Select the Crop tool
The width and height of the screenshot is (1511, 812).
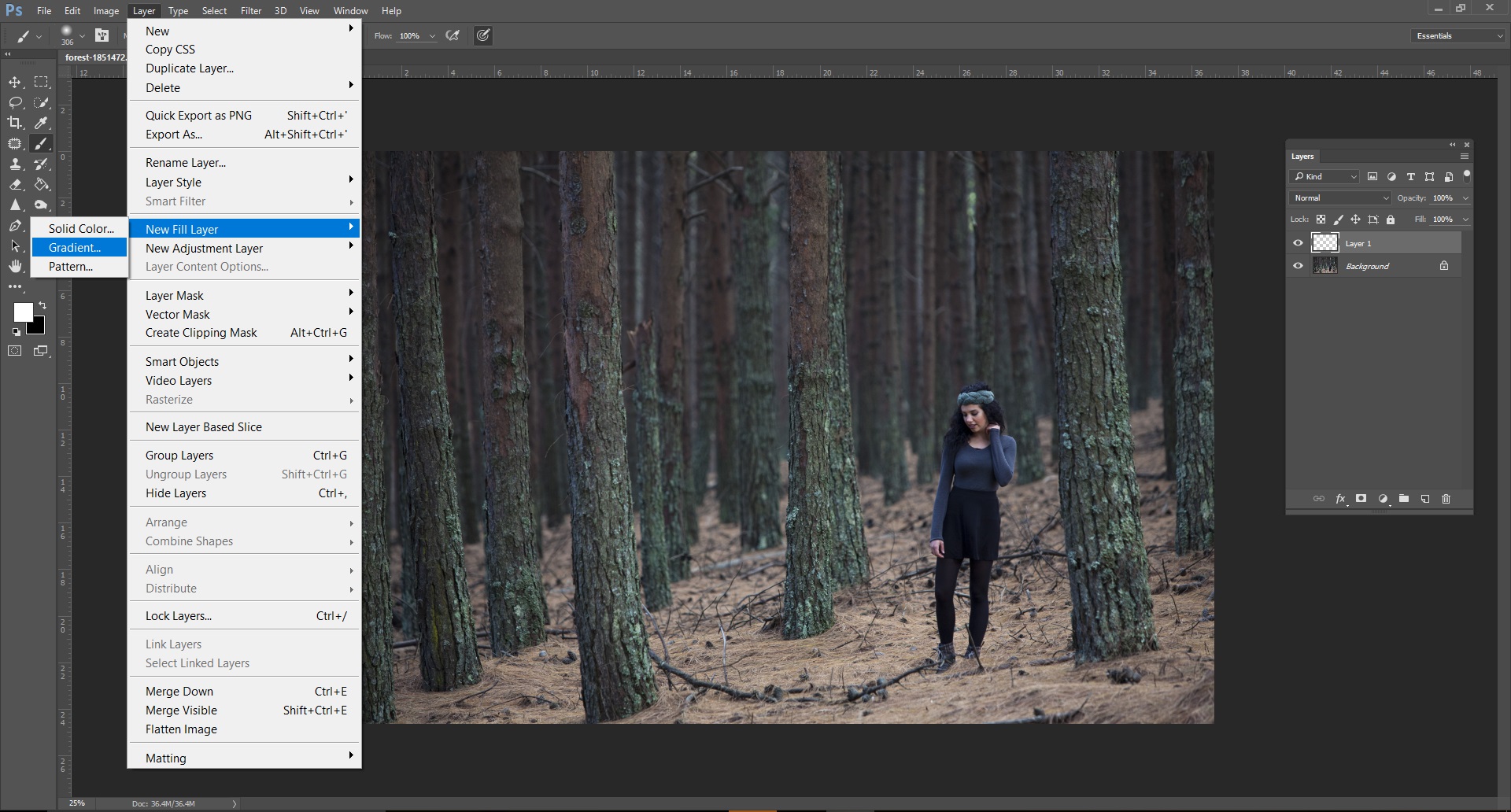(15, 123)
